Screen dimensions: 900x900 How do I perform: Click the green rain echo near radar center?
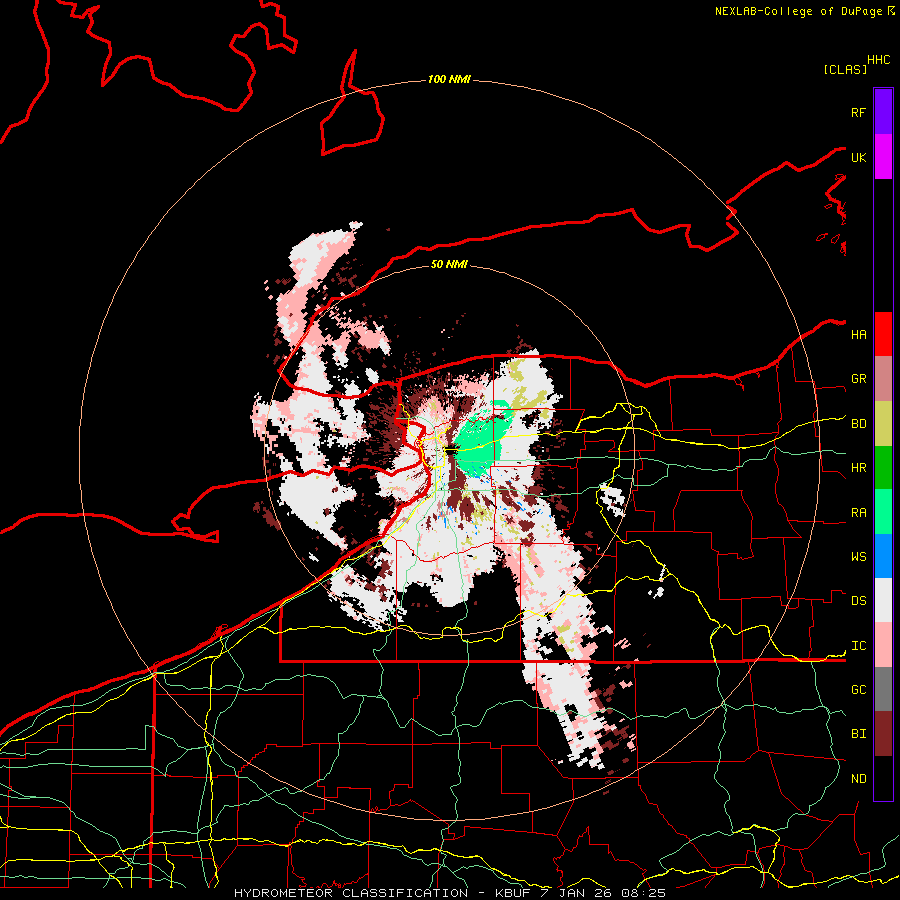point(479,443)
